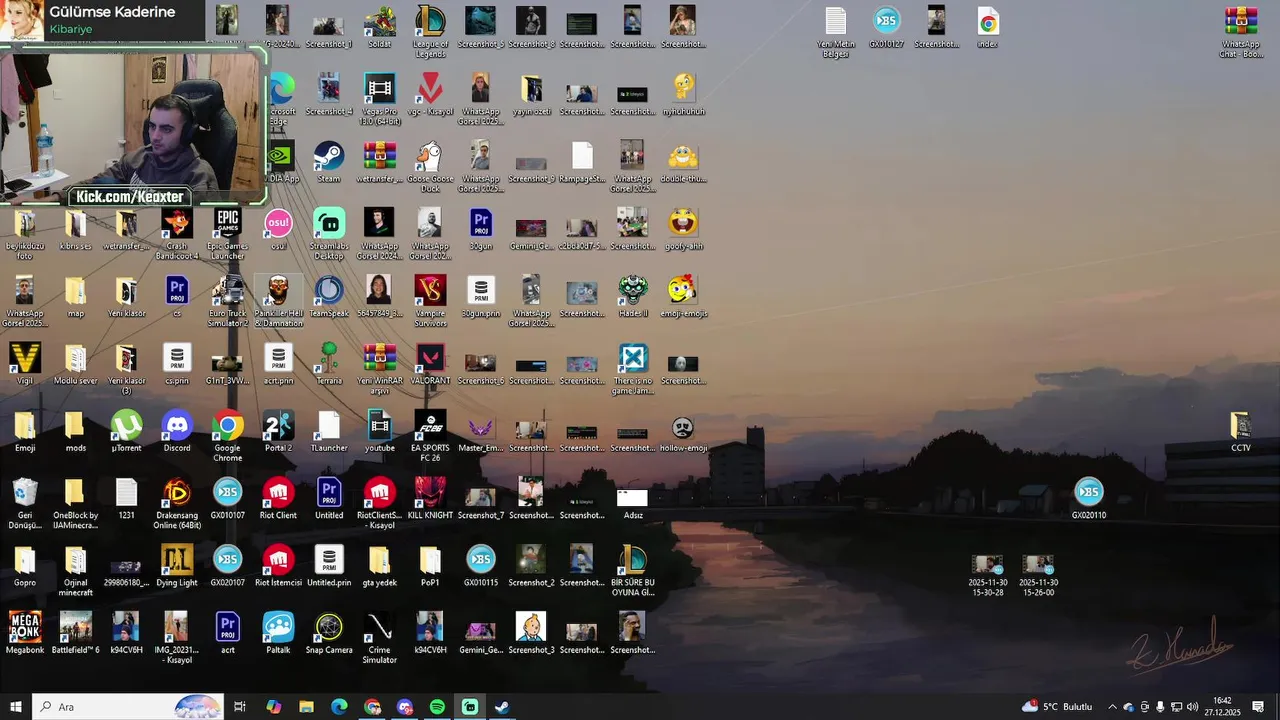
Task: Select Drakensang Online desktop icon
Action: click(x=177, y=503)
